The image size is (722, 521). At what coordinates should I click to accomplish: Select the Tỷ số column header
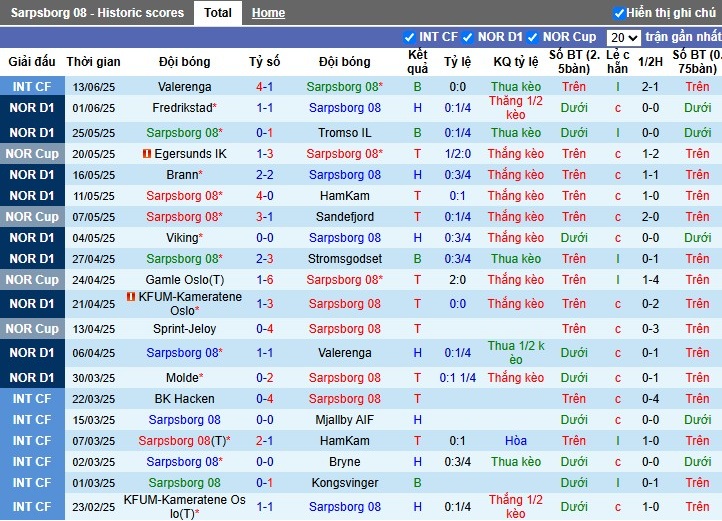[x=265, y=62]
